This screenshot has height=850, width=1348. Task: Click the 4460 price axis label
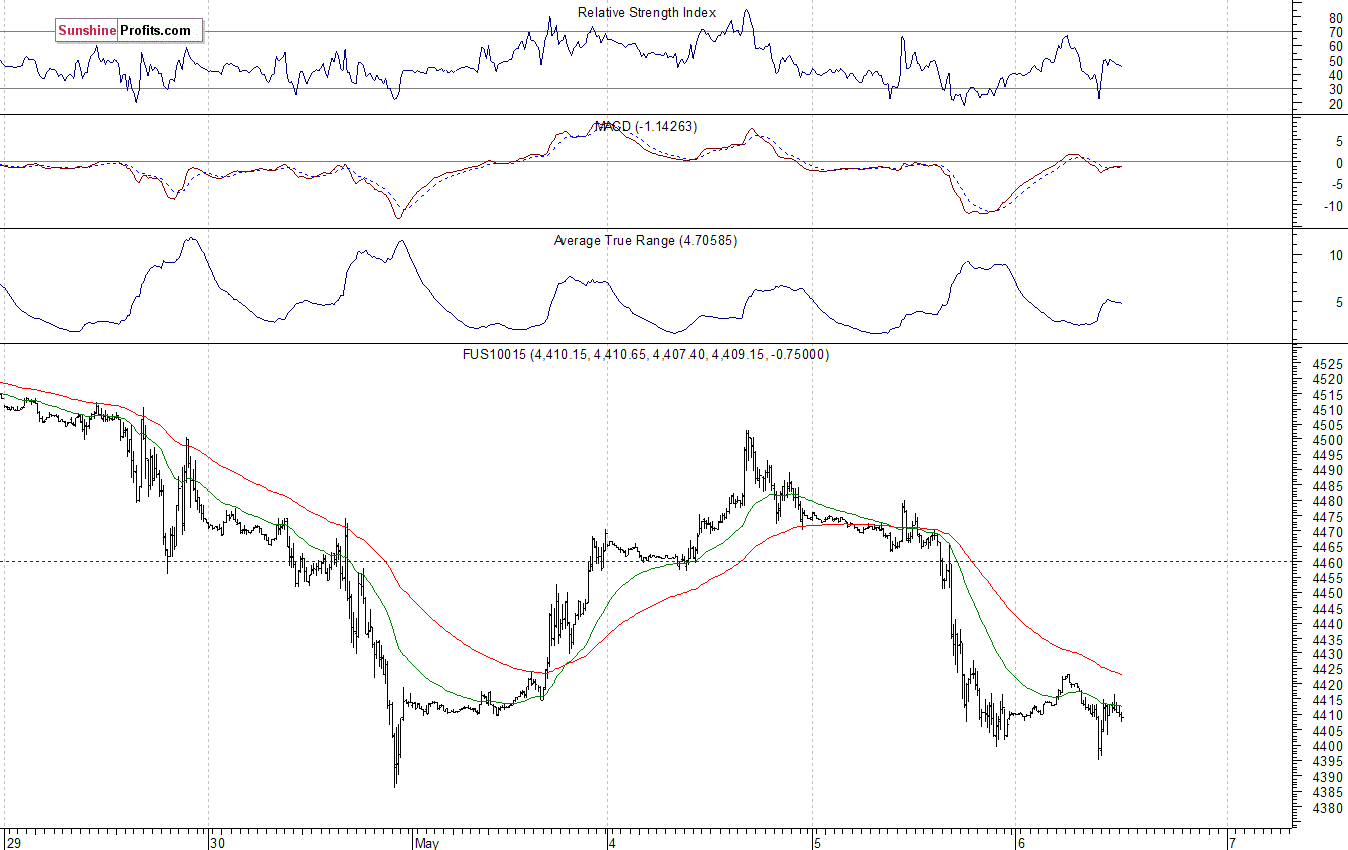tap(1327, 563)
